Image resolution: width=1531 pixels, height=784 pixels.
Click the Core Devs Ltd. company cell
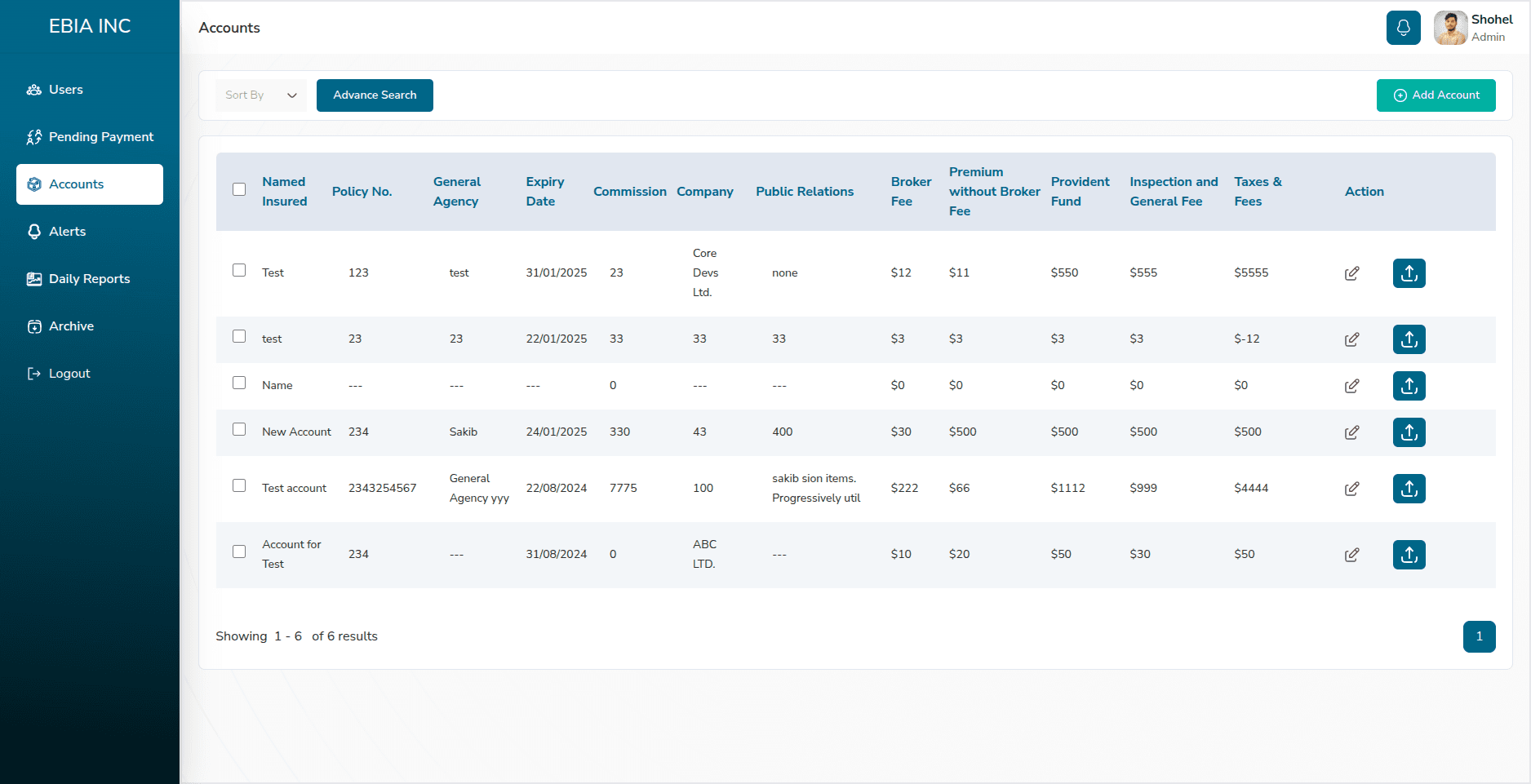[x=705, y=273]
